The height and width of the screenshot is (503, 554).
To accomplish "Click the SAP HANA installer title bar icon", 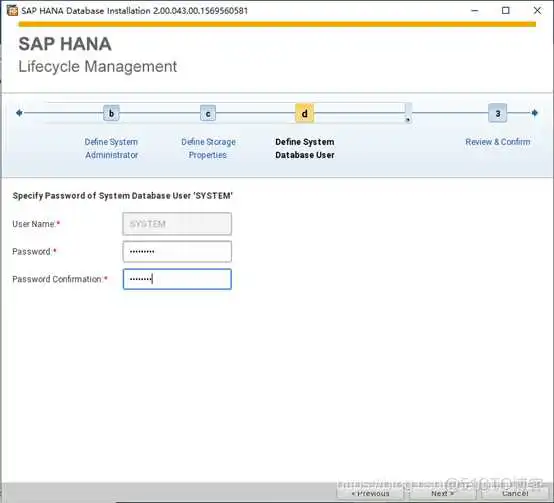I will (12, 11).
